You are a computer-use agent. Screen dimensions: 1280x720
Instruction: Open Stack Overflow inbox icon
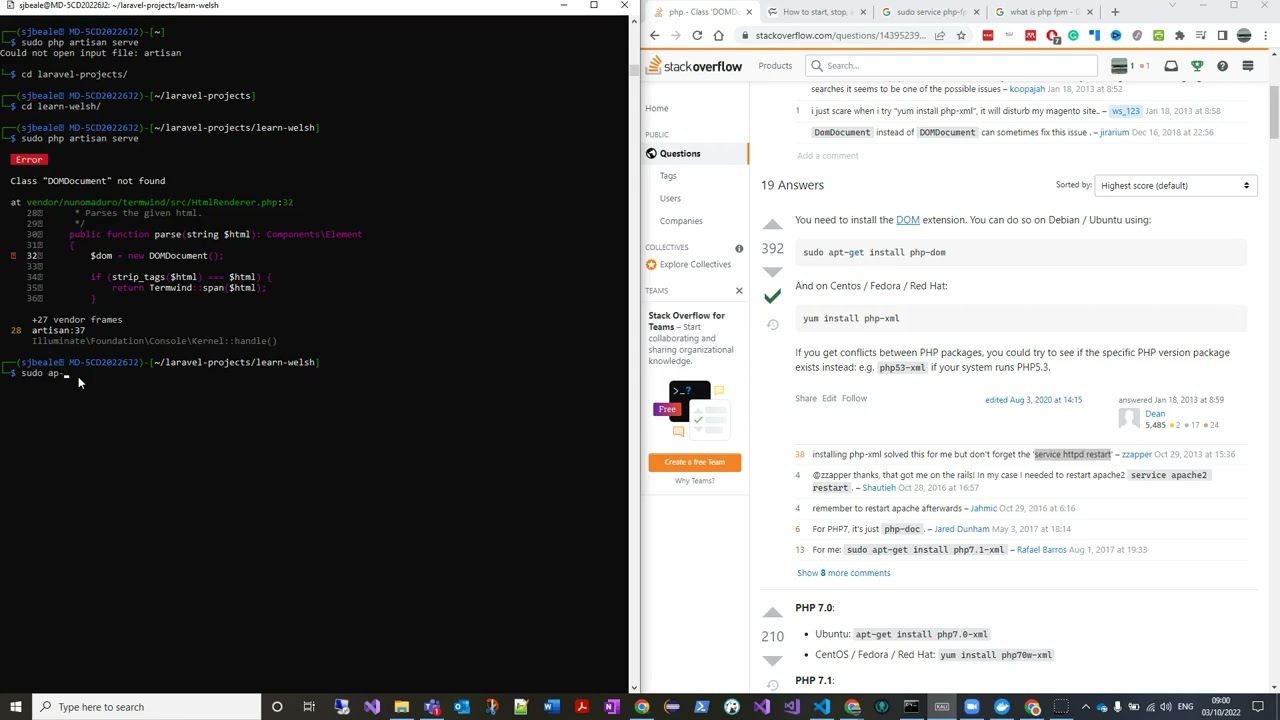coord(1171,66)
